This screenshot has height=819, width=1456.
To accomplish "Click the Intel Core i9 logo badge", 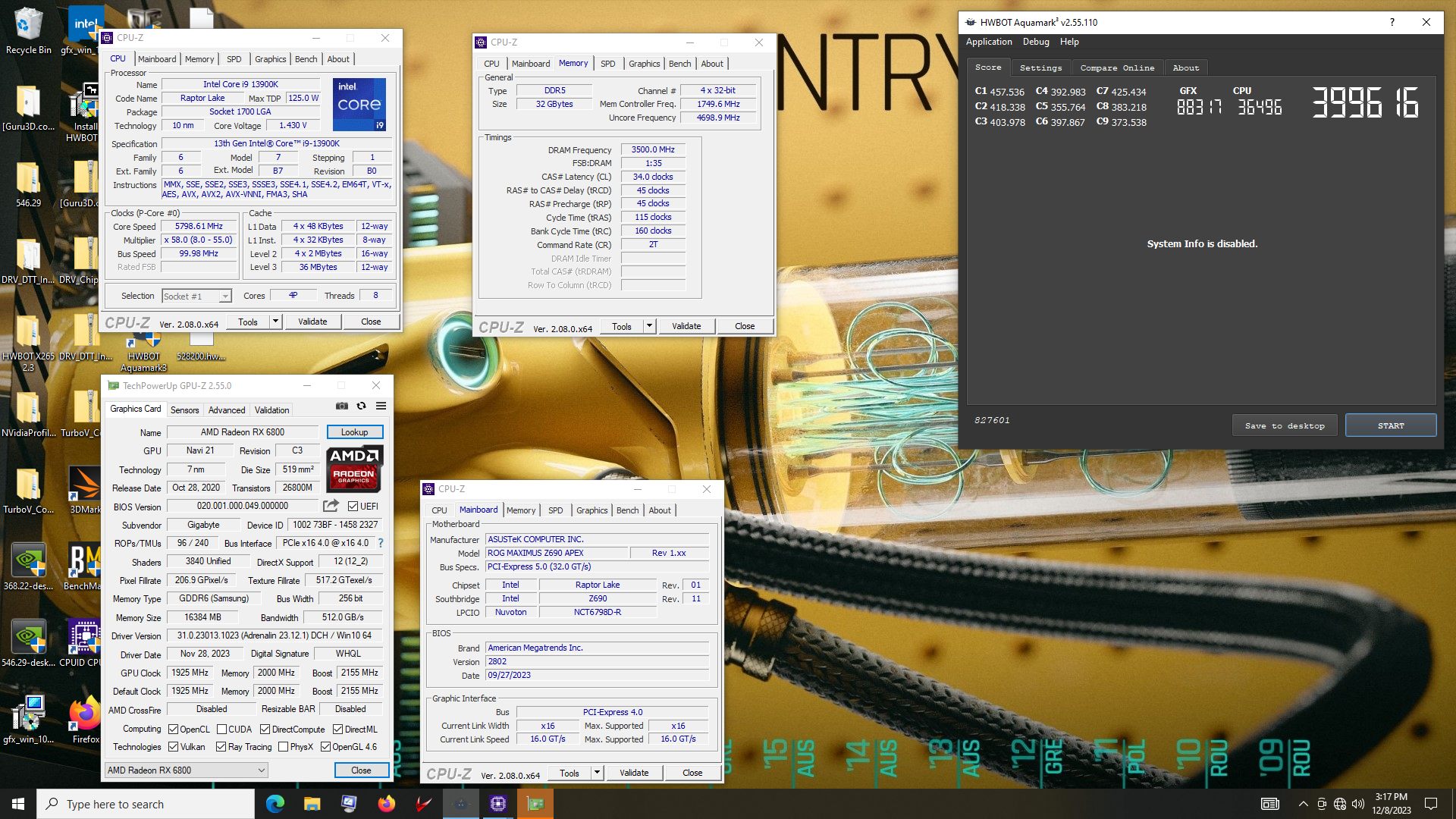I will coord(359,104).
